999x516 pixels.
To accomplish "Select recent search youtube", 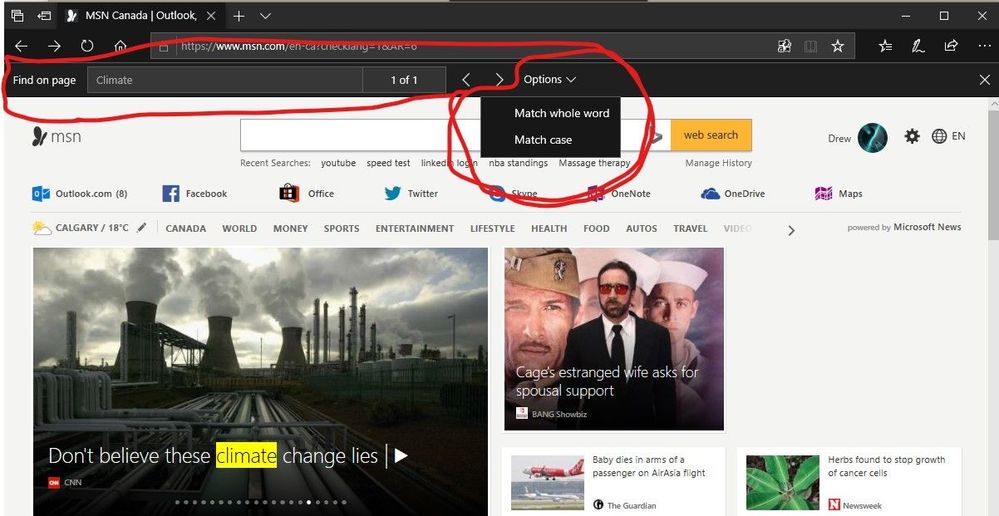I will click(338, 163).
